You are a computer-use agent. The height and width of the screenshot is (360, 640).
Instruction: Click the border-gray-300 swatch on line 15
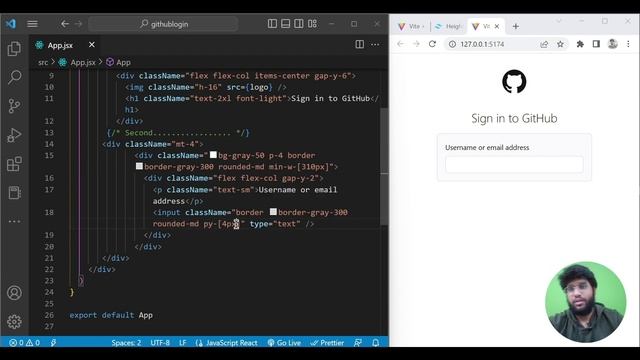139,166
